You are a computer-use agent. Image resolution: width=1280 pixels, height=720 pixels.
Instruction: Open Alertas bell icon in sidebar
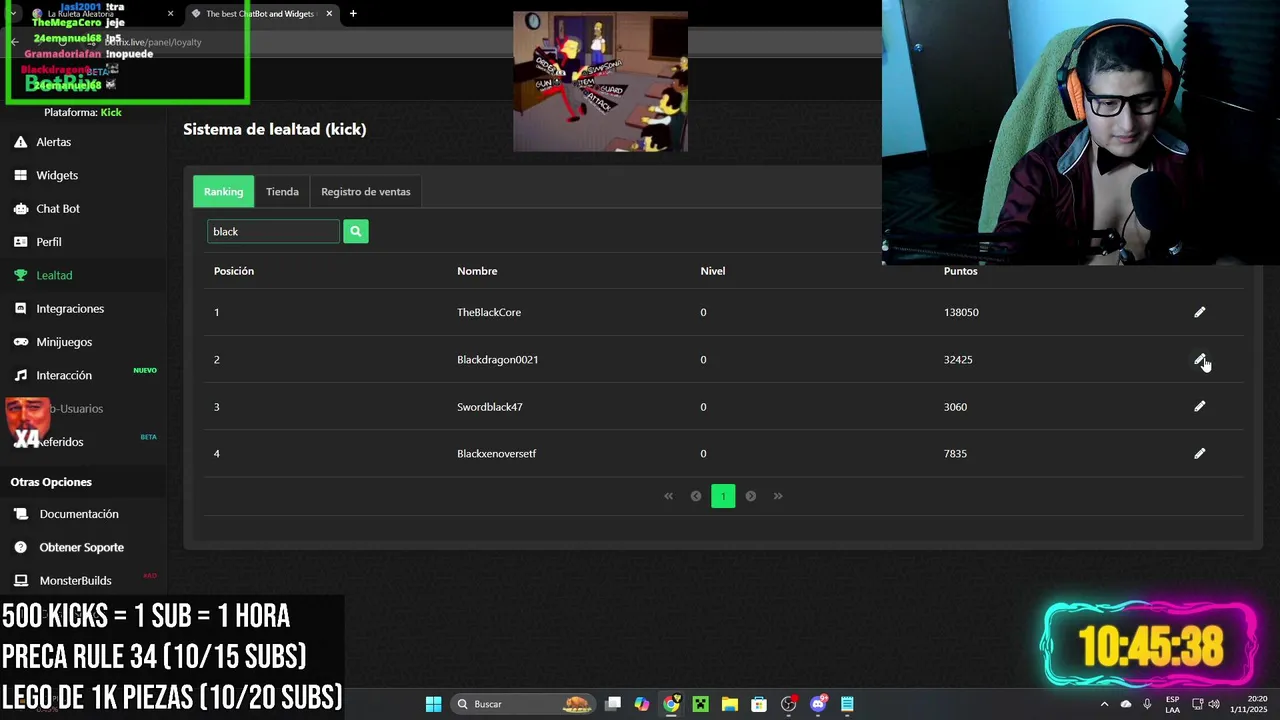tap(20, 142)
